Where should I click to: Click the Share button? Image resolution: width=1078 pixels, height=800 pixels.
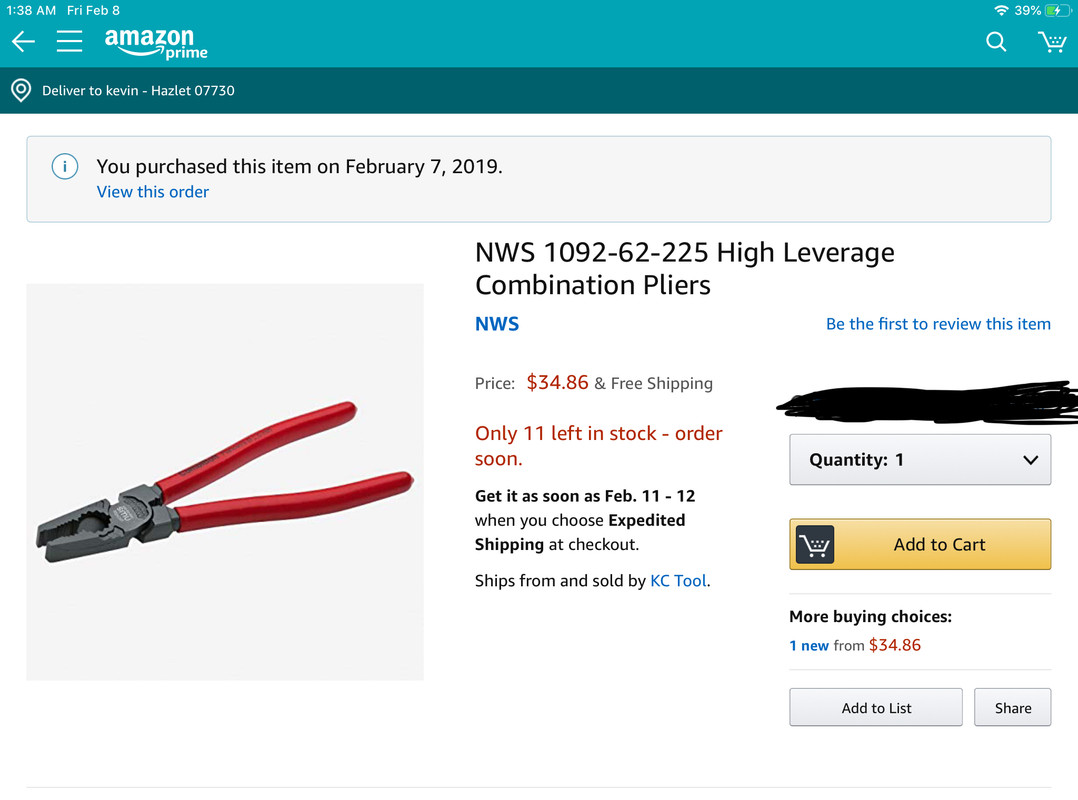coord(1012,707)
